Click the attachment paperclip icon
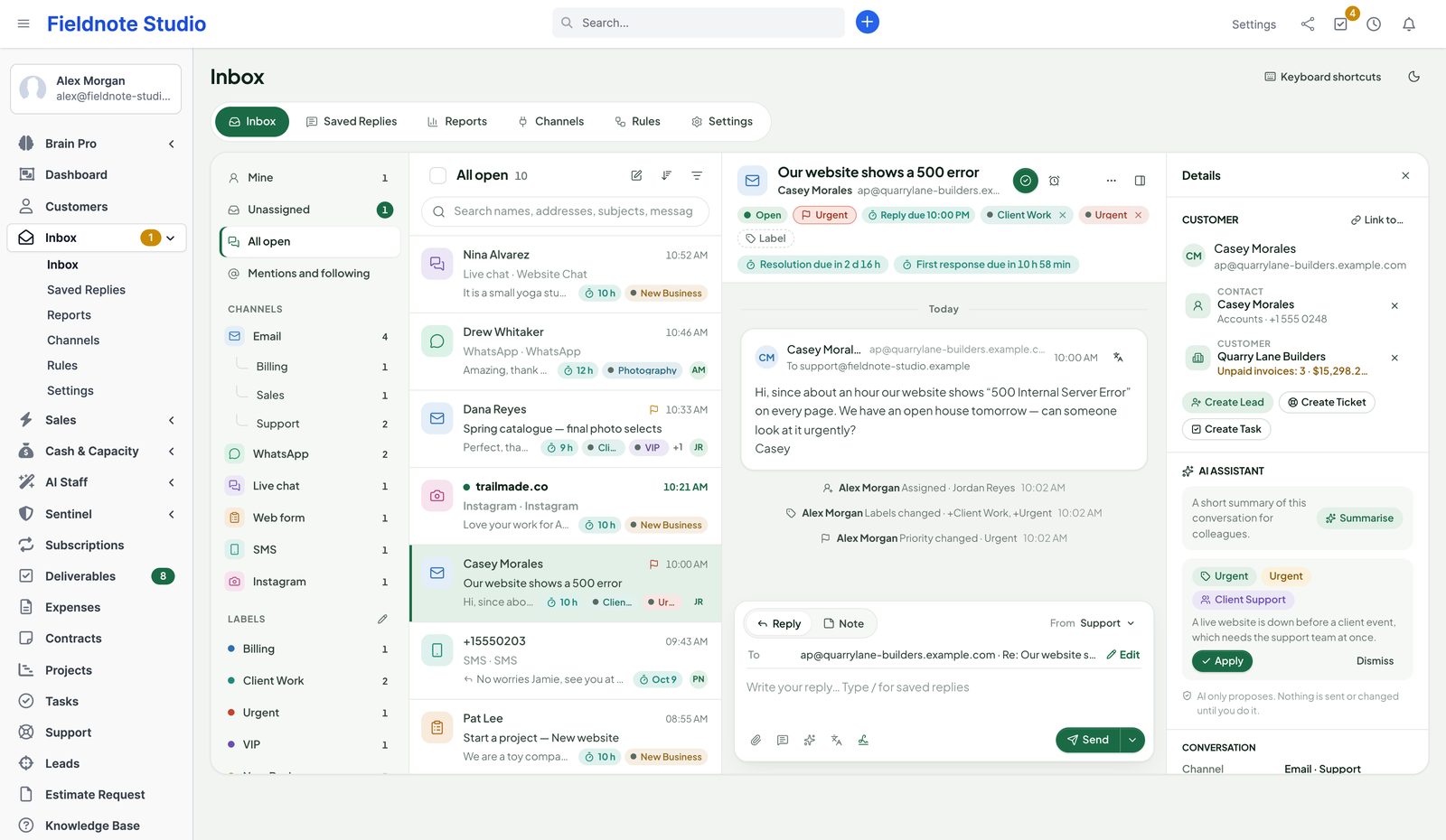 point(756,740)
